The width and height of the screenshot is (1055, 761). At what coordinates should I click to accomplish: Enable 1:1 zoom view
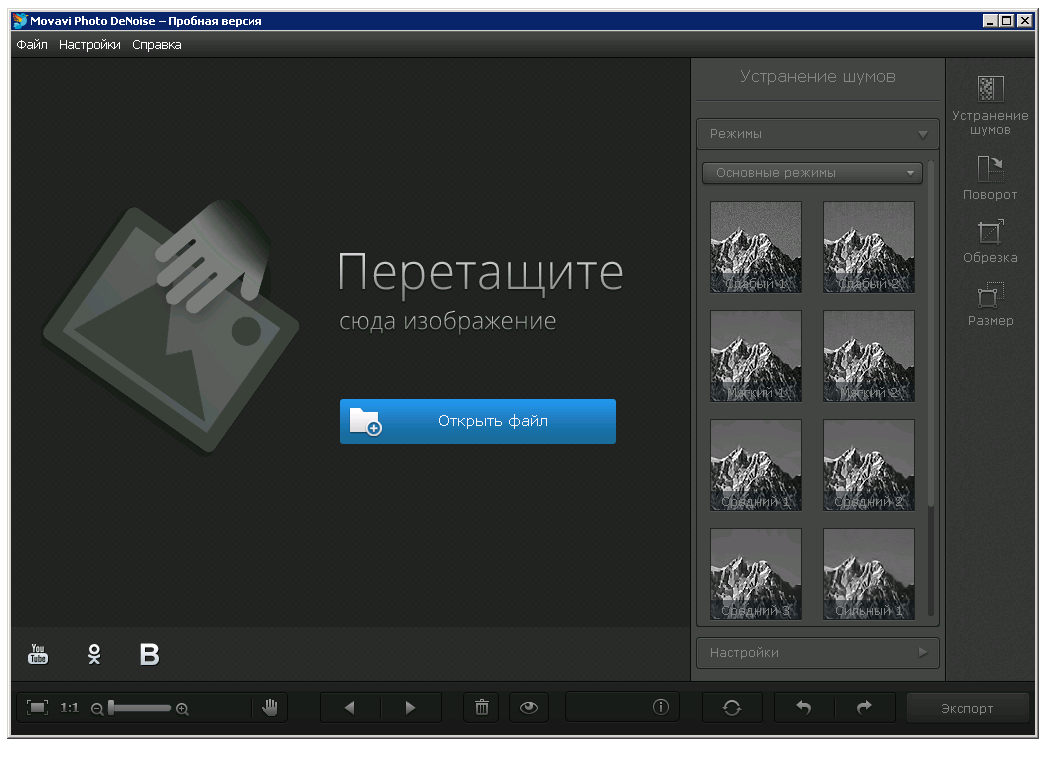69,707
